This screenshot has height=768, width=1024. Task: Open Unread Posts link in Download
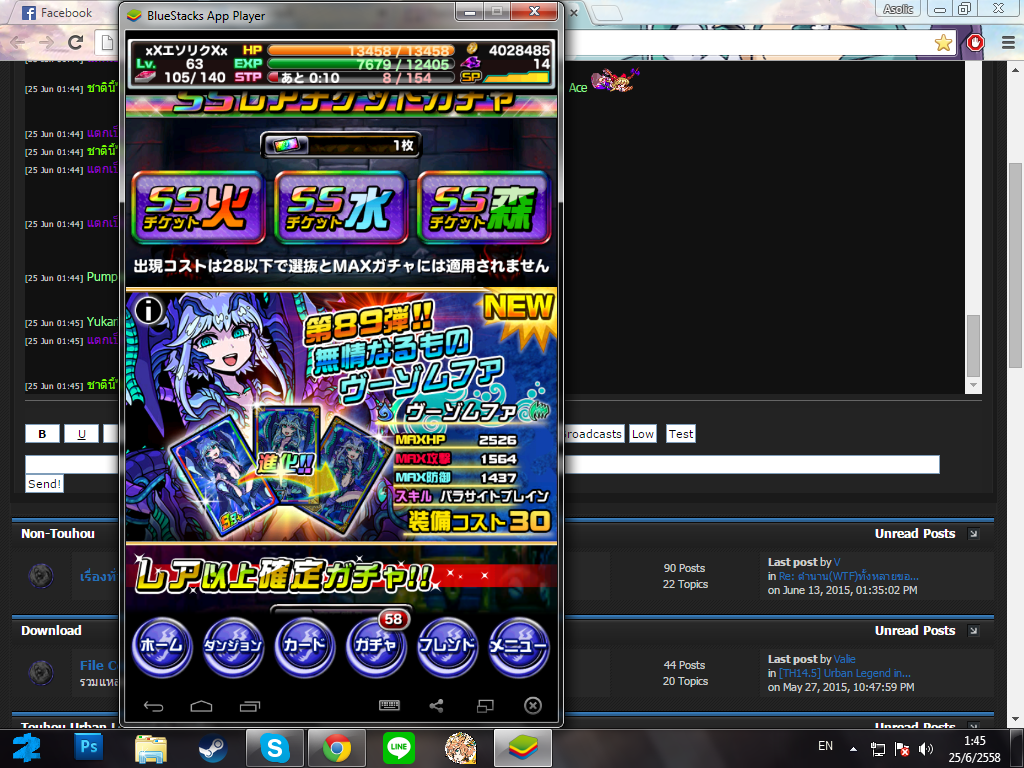point(915,630)
